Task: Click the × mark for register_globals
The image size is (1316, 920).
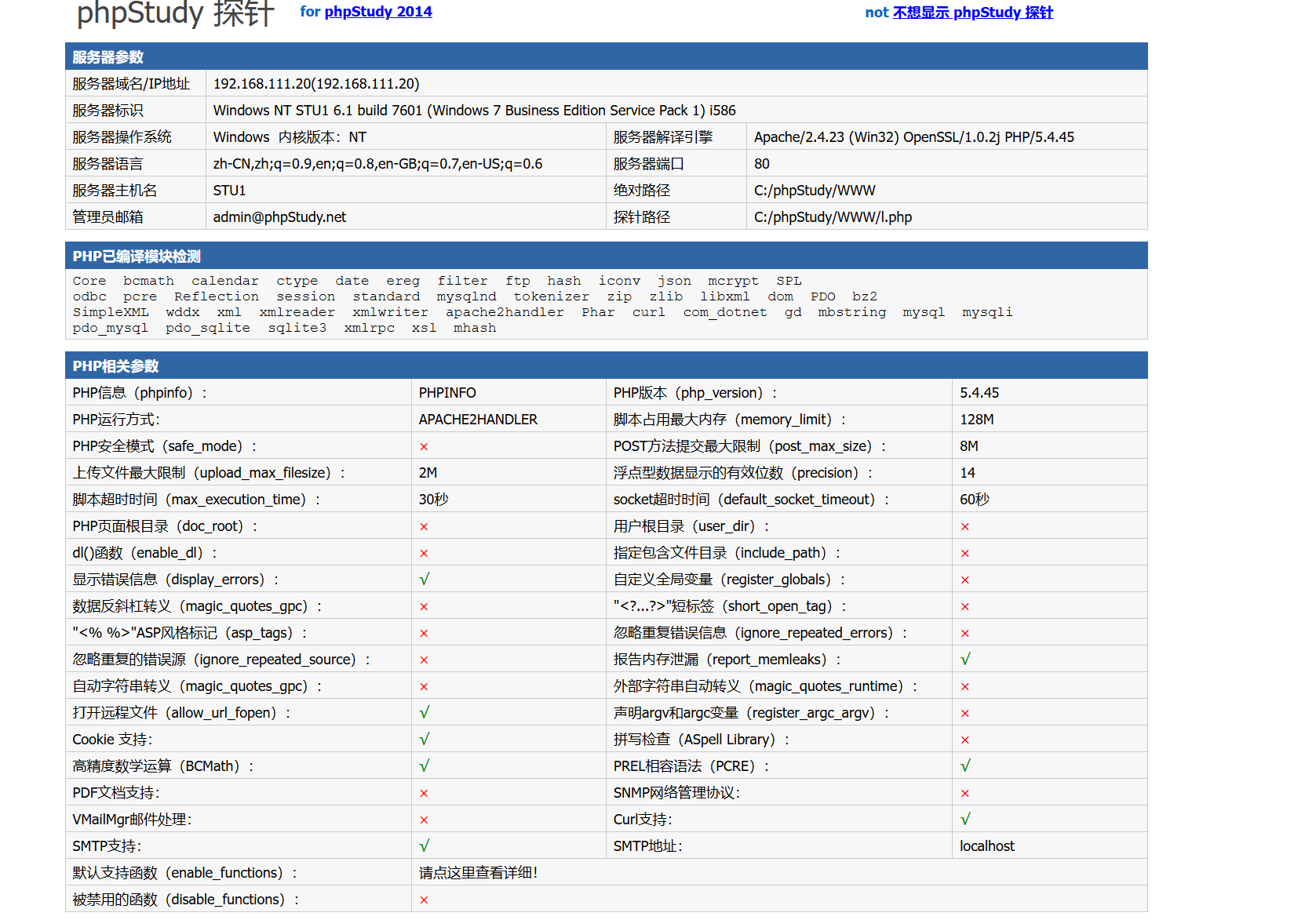Action: (x=965, y=580)
